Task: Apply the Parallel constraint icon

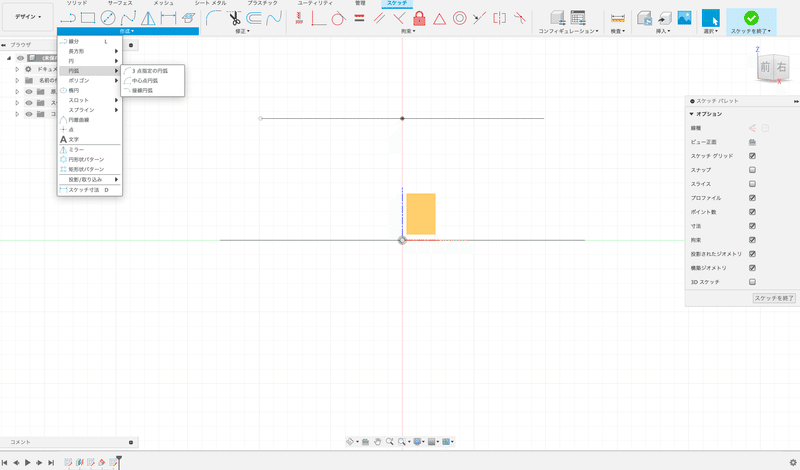Action: tap(379, 18)
